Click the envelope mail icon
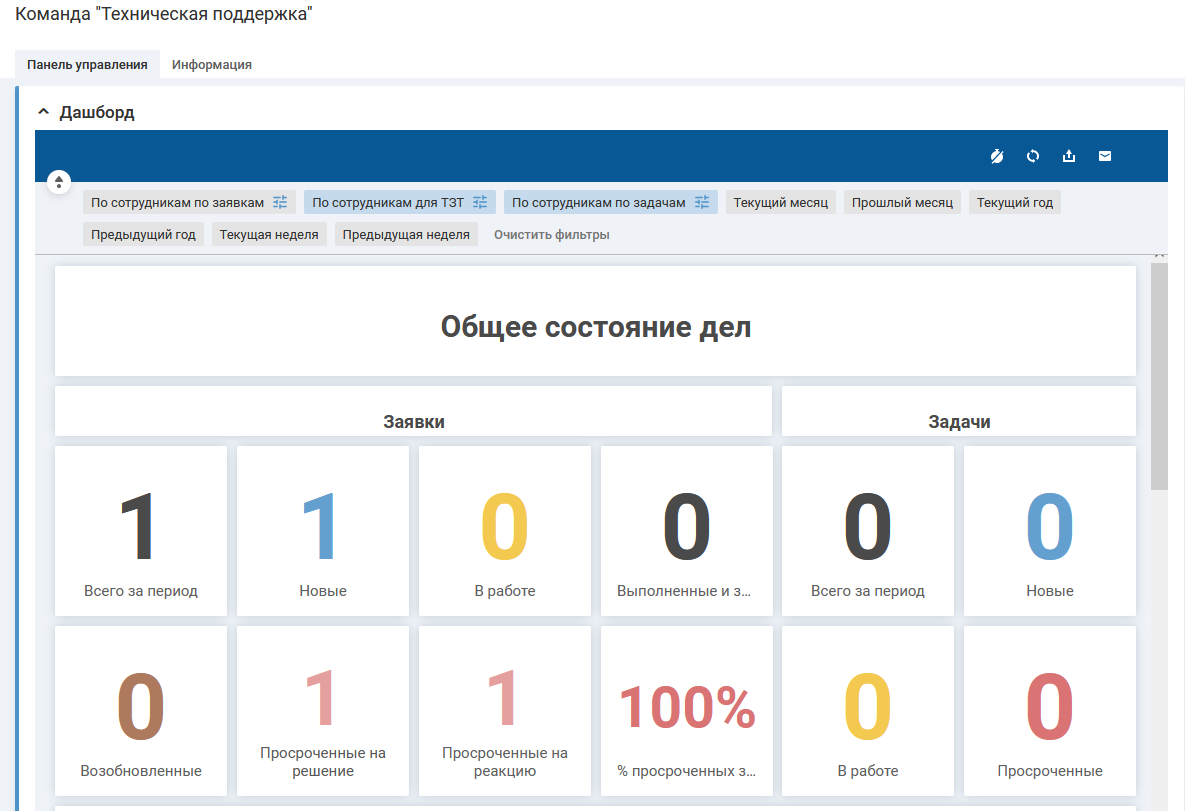Image resolution: width=1185 pixels, height=811 pixels. coord(1105,156)
